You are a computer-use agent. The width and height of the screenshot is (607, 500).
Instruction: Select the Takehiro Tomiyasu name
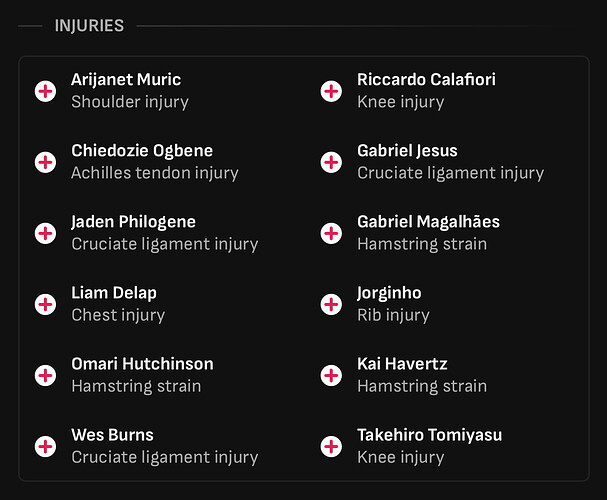[x=429, y=435]
